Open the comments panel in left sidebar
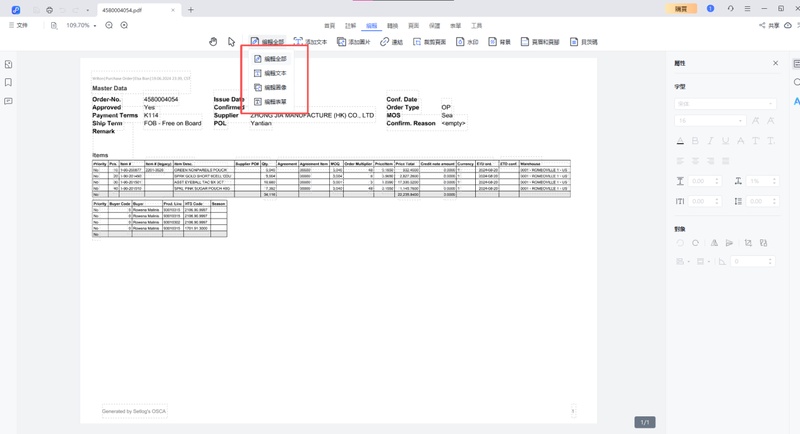This screenshot has height=434, width=800. (9, 101)
